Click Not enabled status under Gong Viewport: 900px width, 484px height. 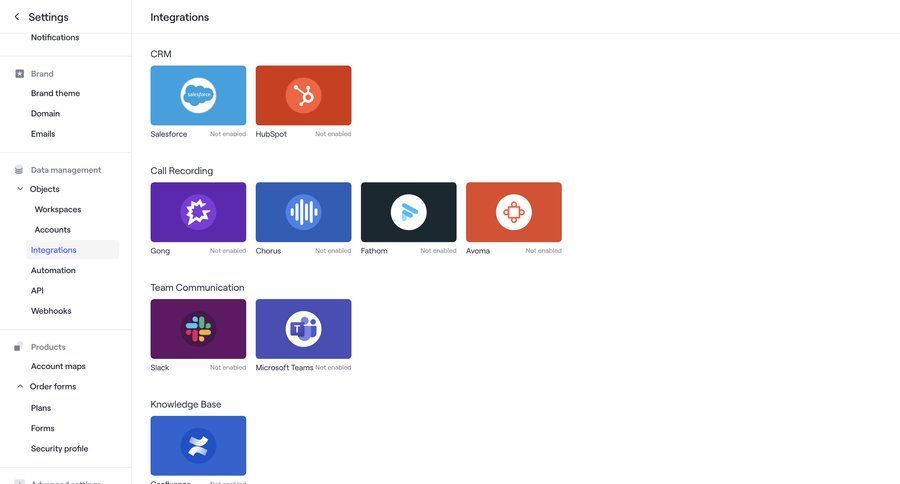pyautogui.click(x=228, y=251)
